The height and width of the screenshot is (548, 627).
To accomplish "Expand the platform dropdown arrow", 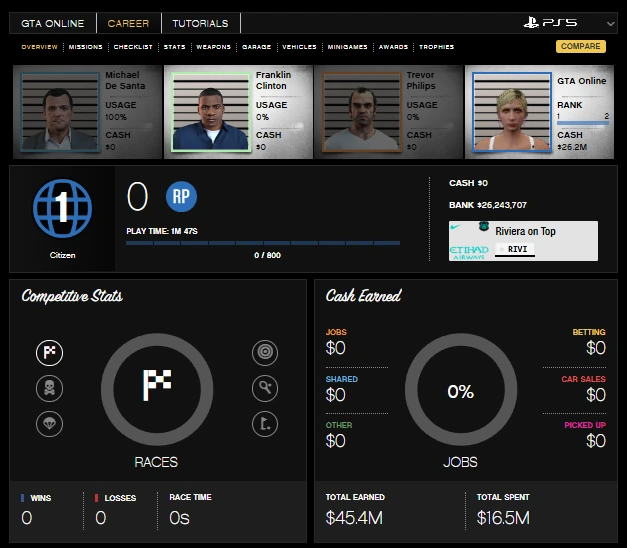I will click(610, 24).
